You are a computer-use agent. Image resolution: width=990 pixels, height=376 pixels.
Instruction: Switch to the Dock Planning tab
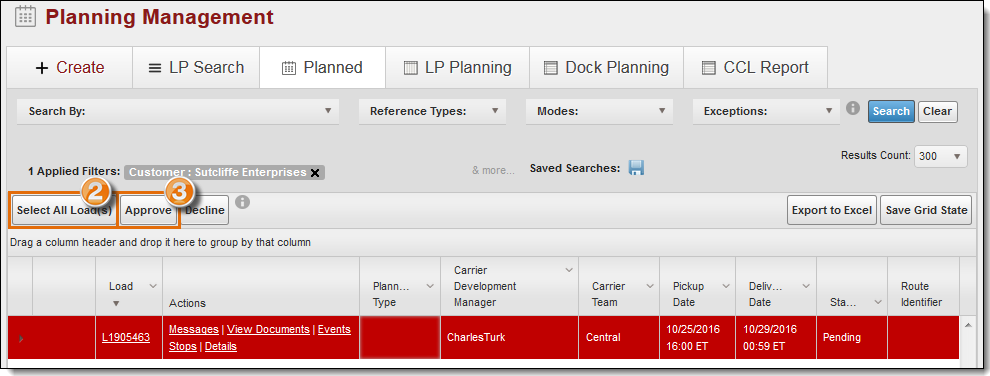tap(607, 68)
